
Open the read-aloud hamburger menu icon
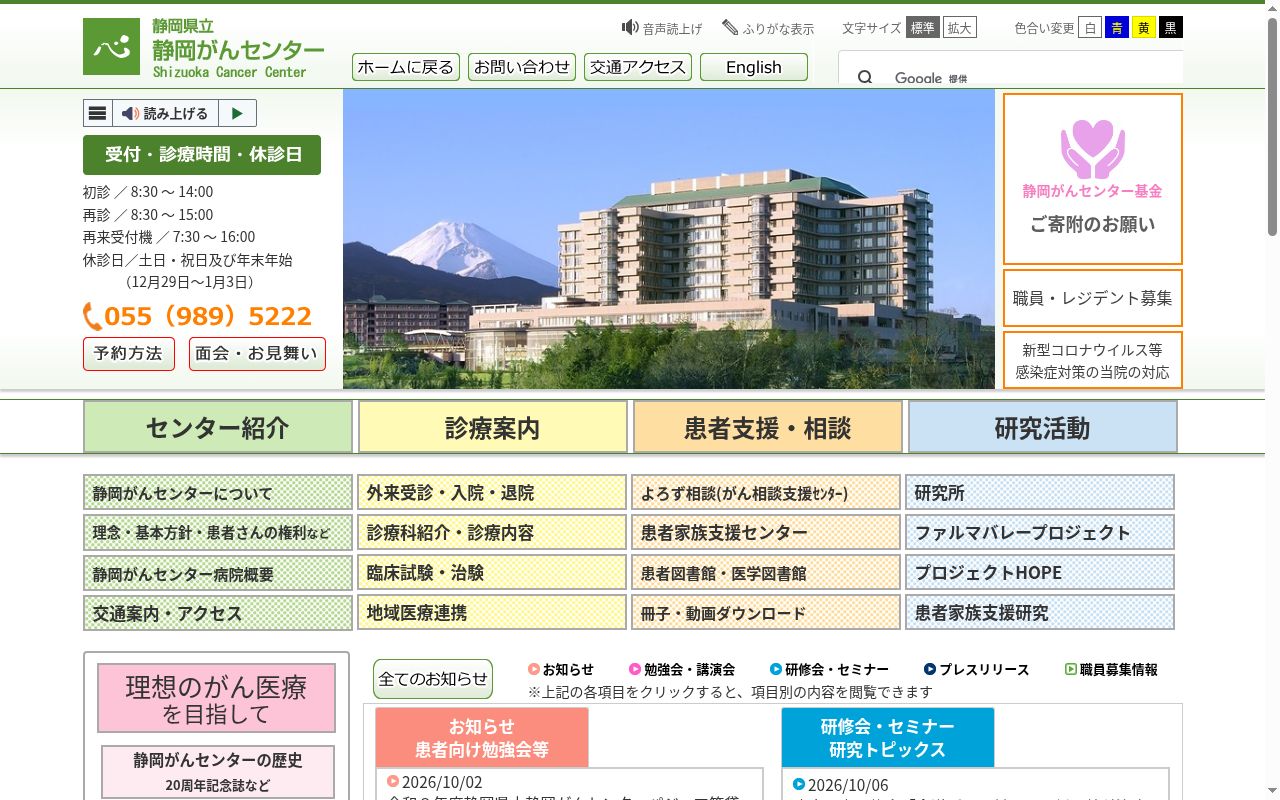(98, 113)
